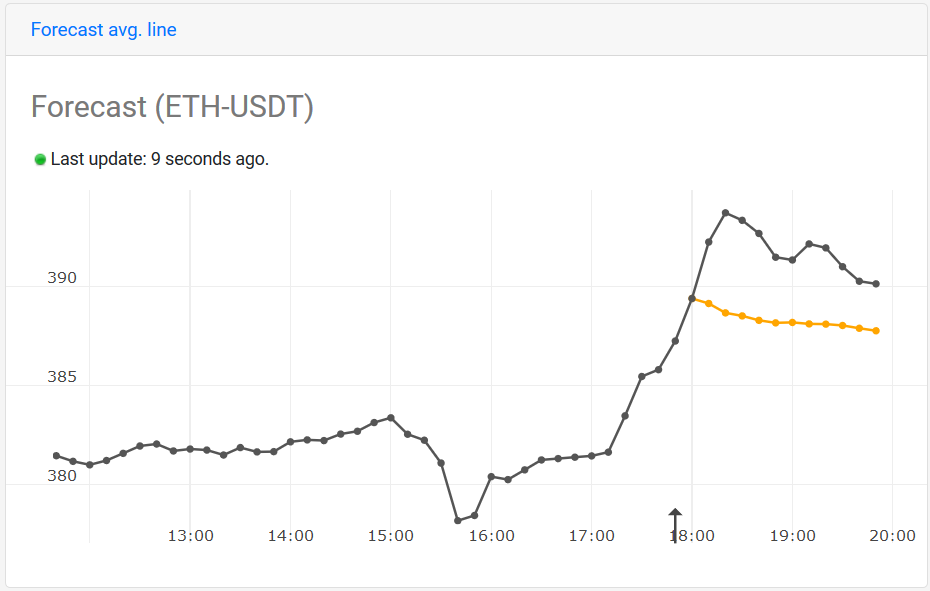Screen dimensions: 930x591
Task: Click the 15:00 time axis label
Action: (x=390, y=536)
